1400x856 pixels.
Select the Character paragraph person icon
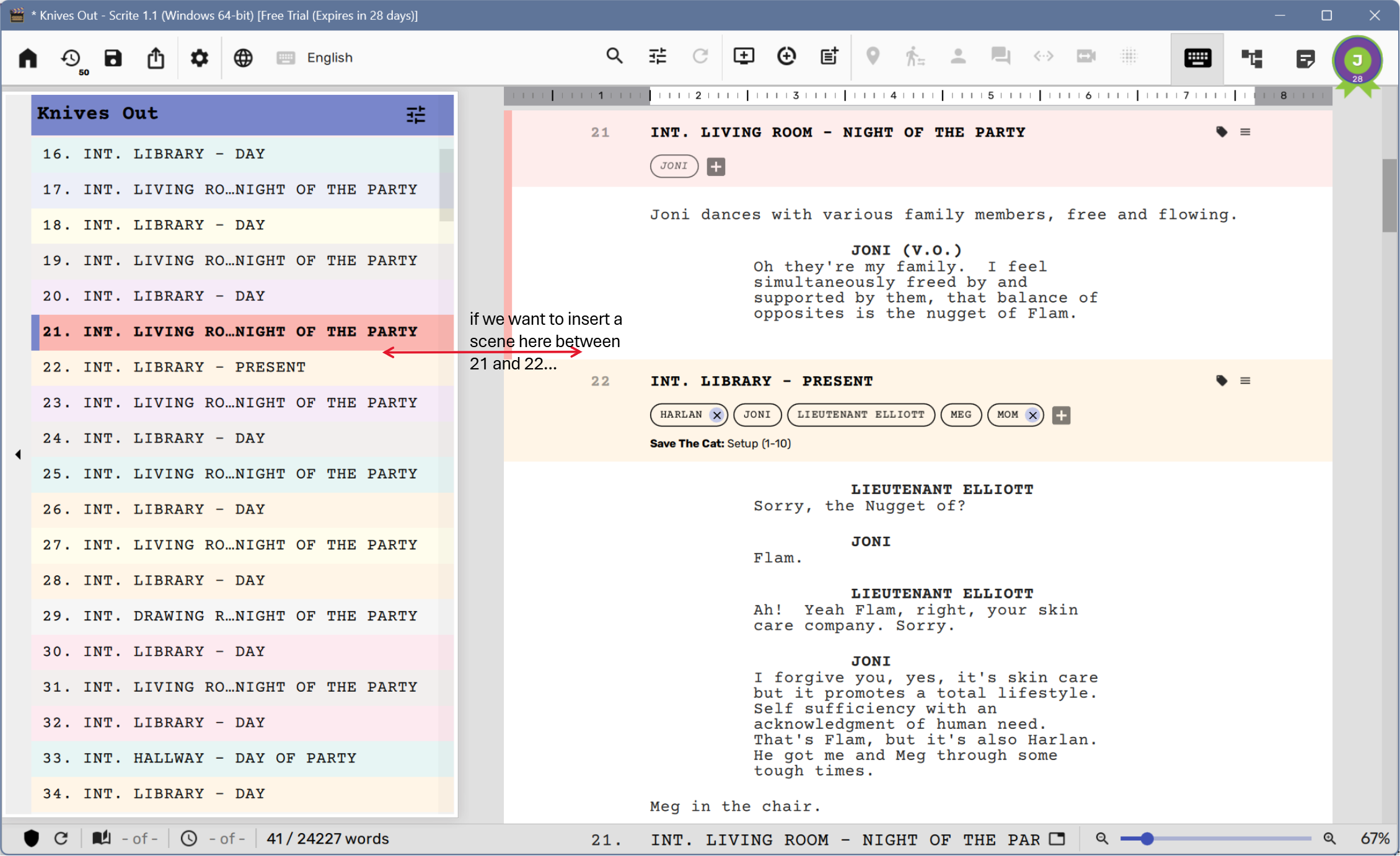coord(958,56)
